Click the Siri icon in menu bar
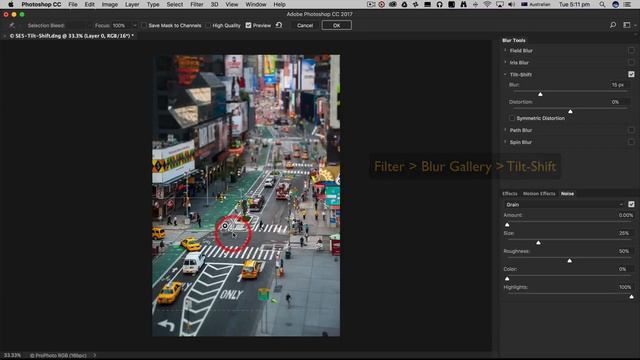This screenshot has width=640, height=360. pyautogui.click(x=616, y=4)
